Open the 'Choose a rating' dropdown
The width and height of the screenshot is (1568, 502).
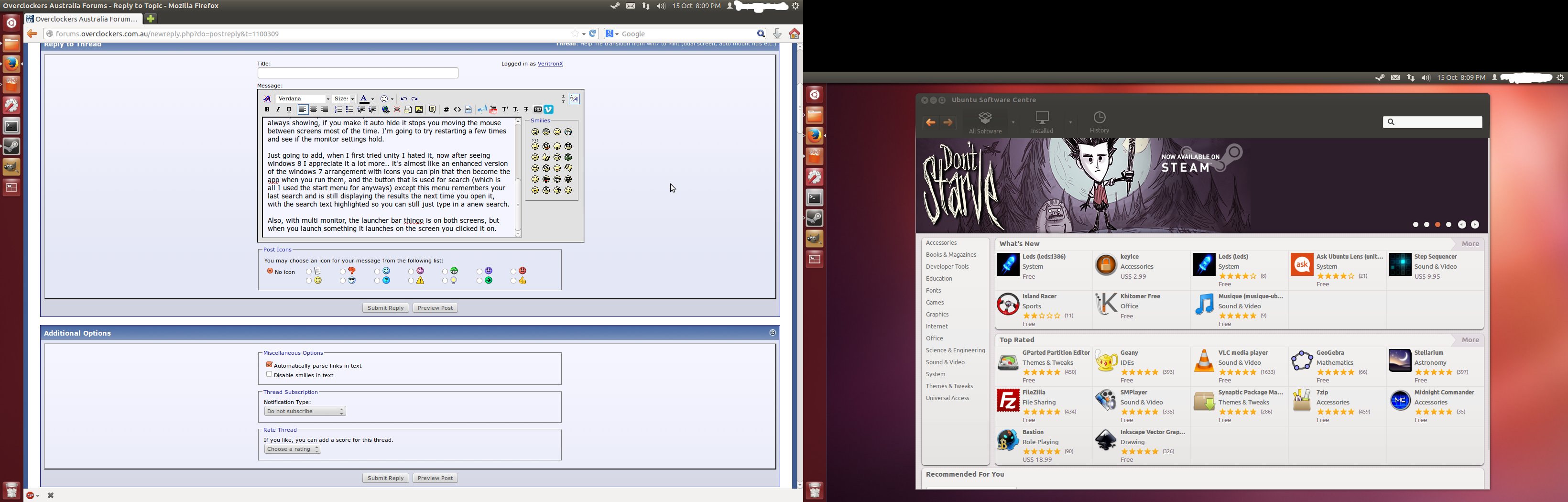click(x=293, y=450)
